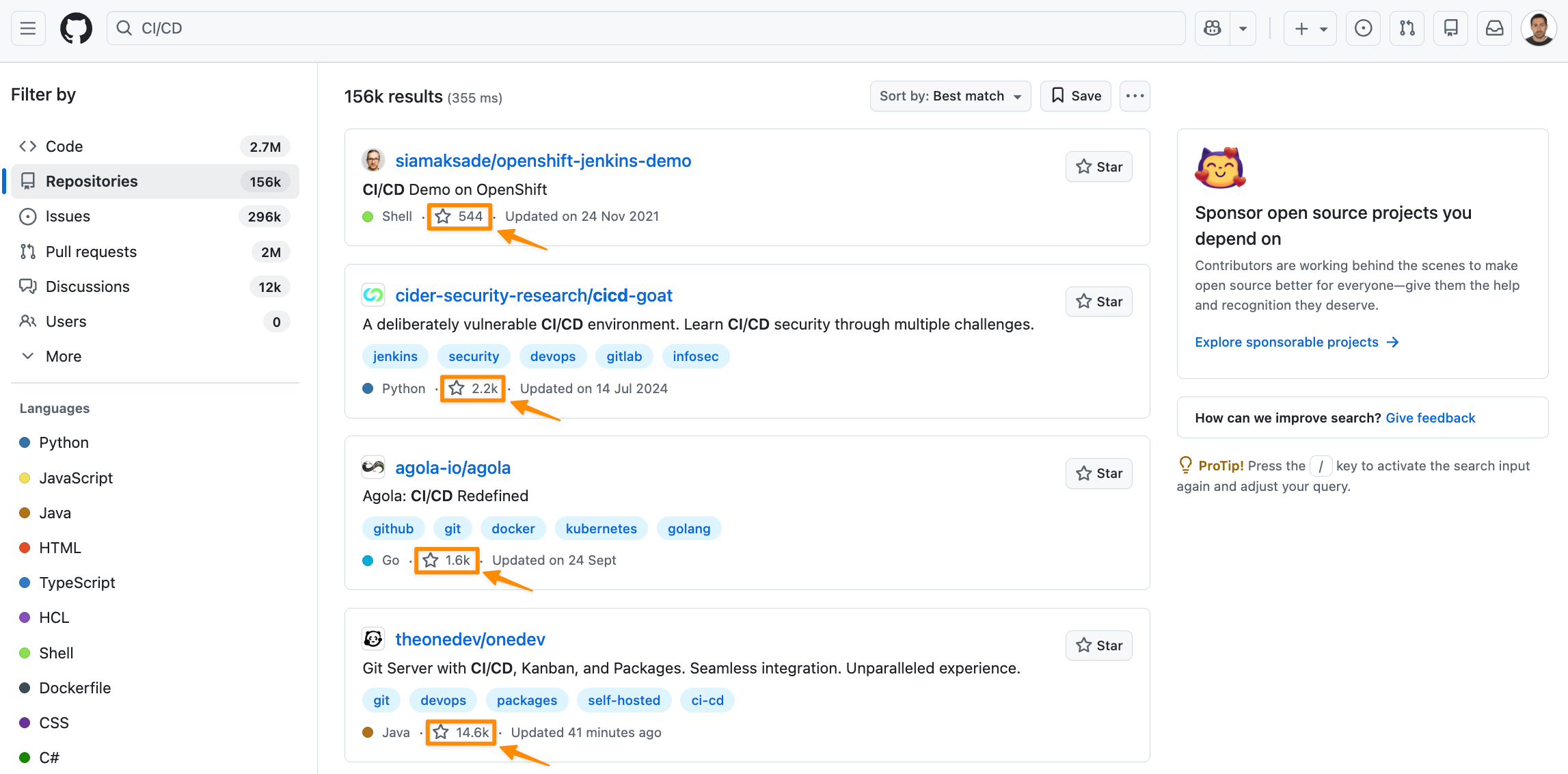
Task: Open the Sort by Best match dropdown
Action: [950, 96]
